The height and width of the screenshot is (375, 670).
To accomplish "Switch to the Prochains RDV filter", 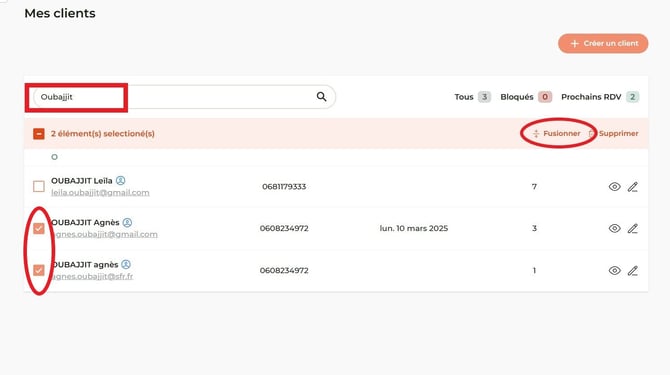I will (x=600, y=97).
